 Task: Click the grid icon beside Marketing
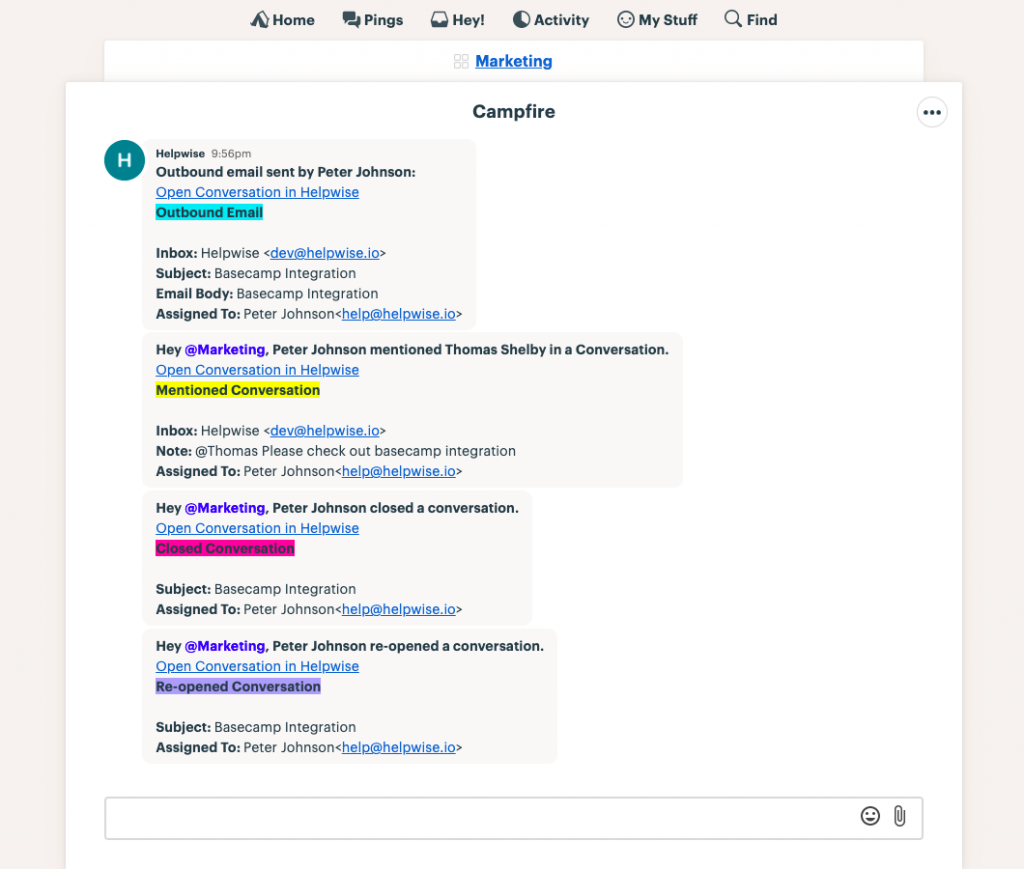(461, 62)
